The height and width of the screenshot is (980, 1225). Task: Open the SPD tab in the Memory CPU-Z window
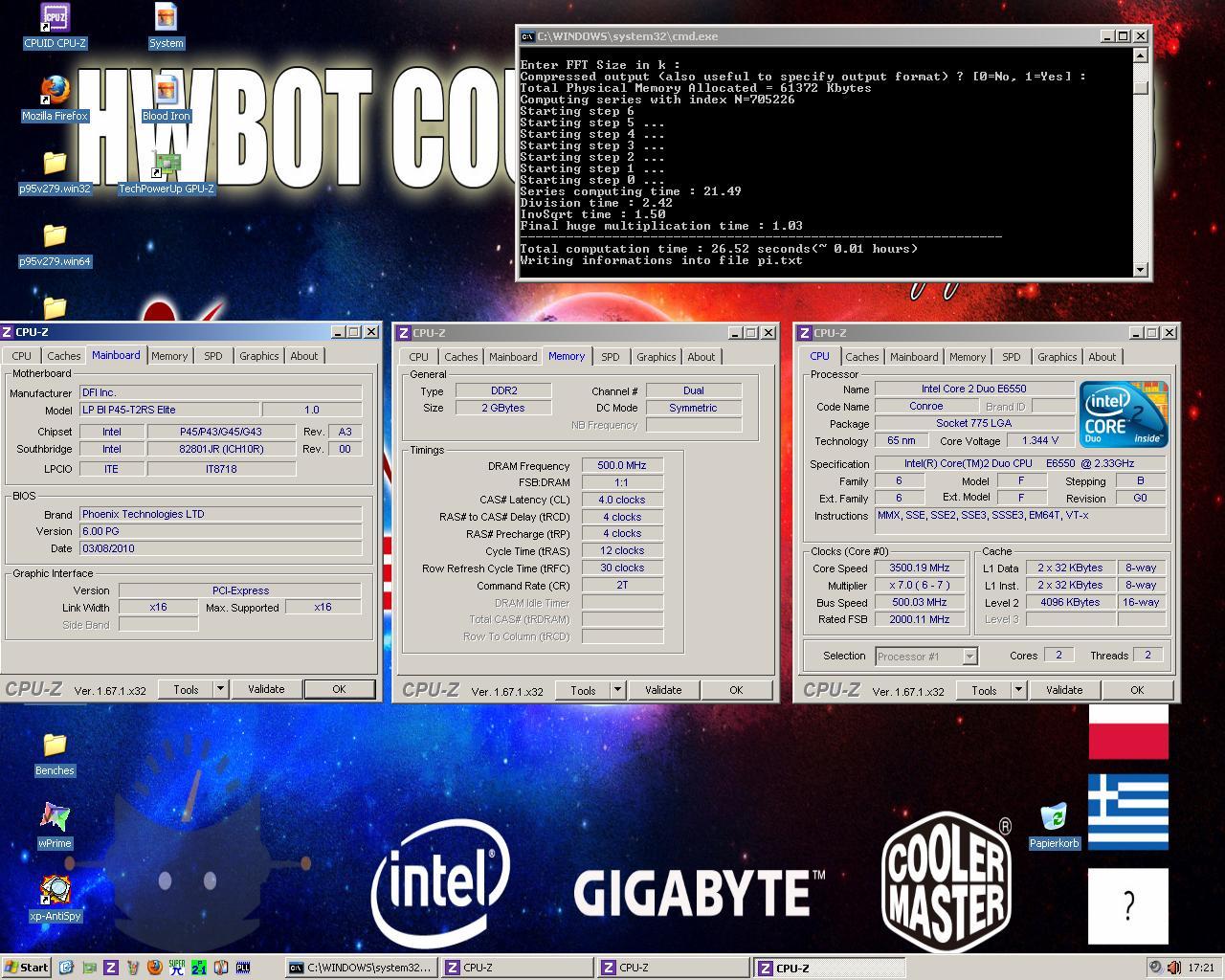click(x=611, y=357)
